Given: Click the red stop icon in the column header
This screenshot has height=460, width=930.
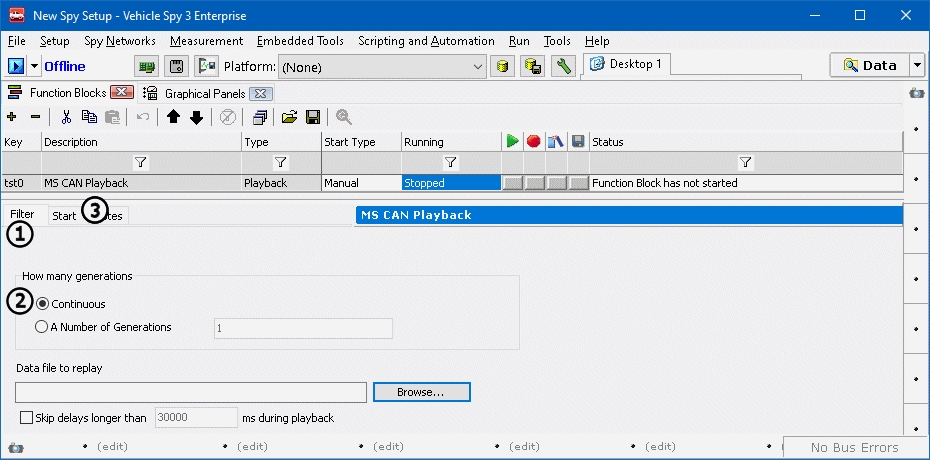Looking at the screenshot, I should (x=534, y=142).
